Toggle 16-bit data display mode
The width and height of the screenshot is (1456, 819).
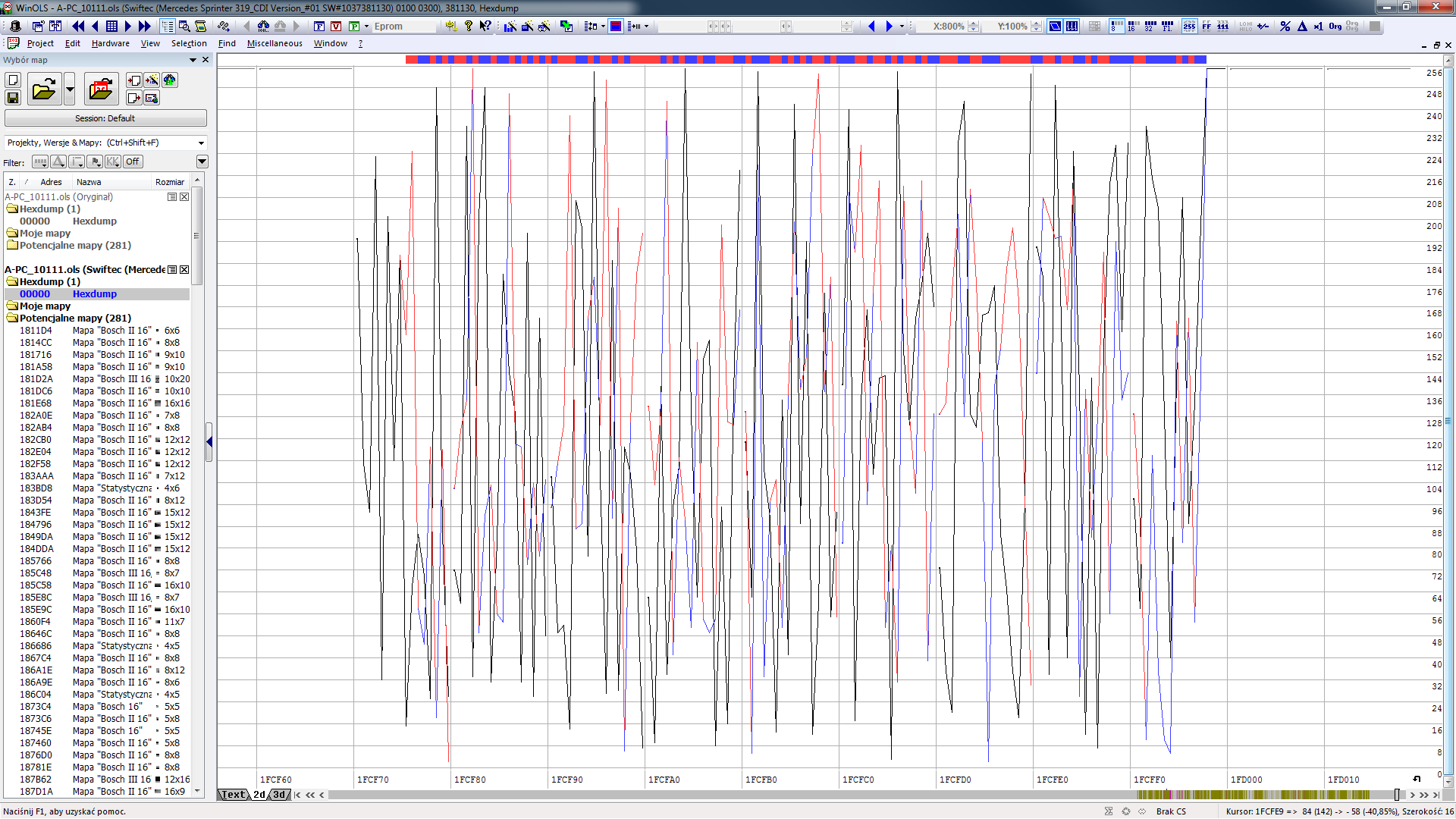tap(1133, 26)
